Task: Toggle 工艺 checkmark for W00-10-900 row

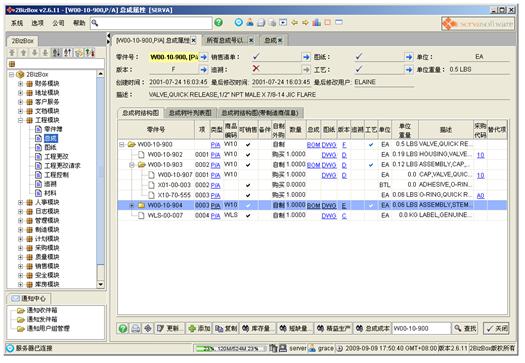Action: tap(371, 145)
